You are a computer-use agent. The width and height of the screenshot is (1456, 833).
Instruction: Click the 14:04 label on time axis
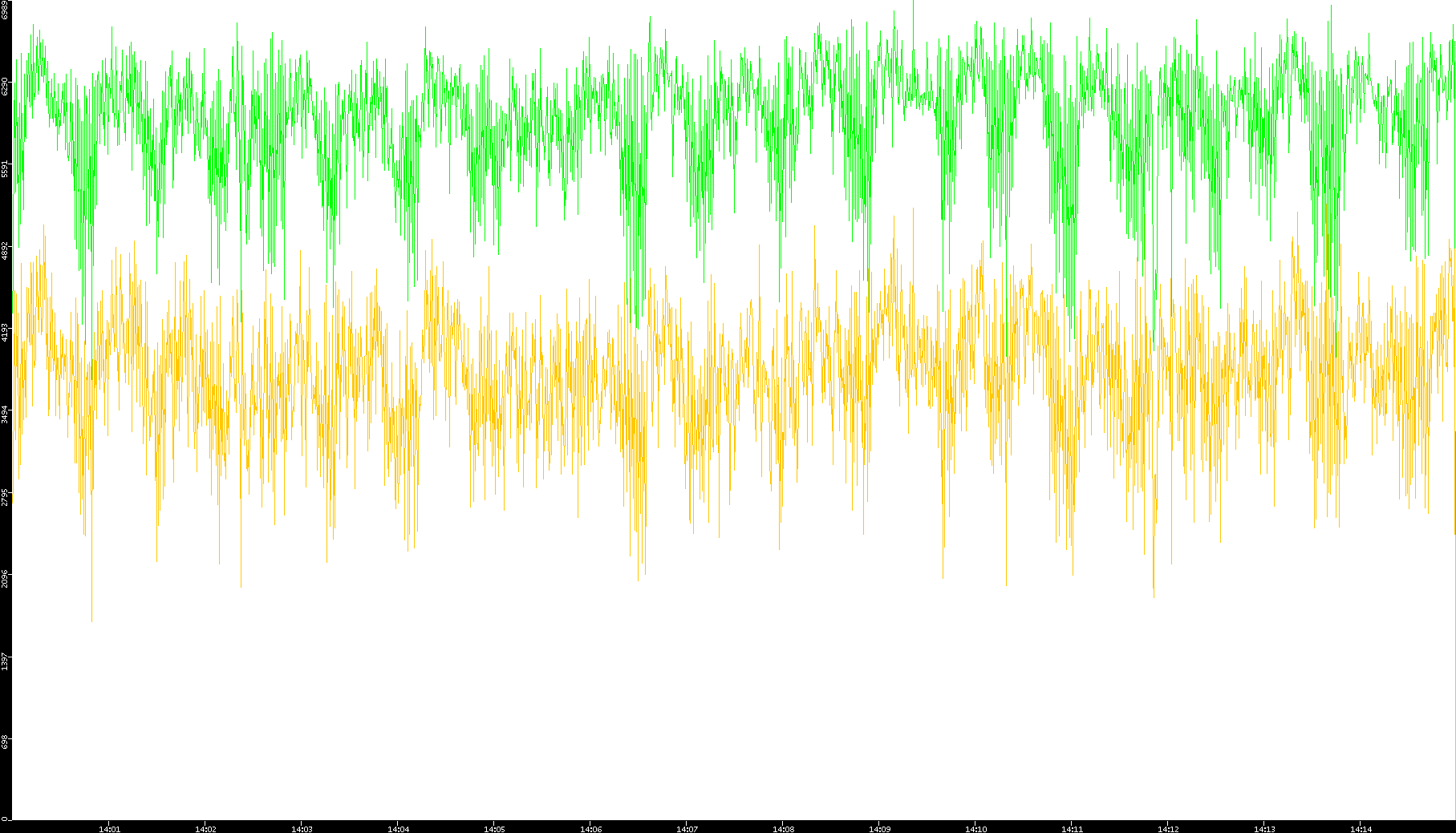398,829
